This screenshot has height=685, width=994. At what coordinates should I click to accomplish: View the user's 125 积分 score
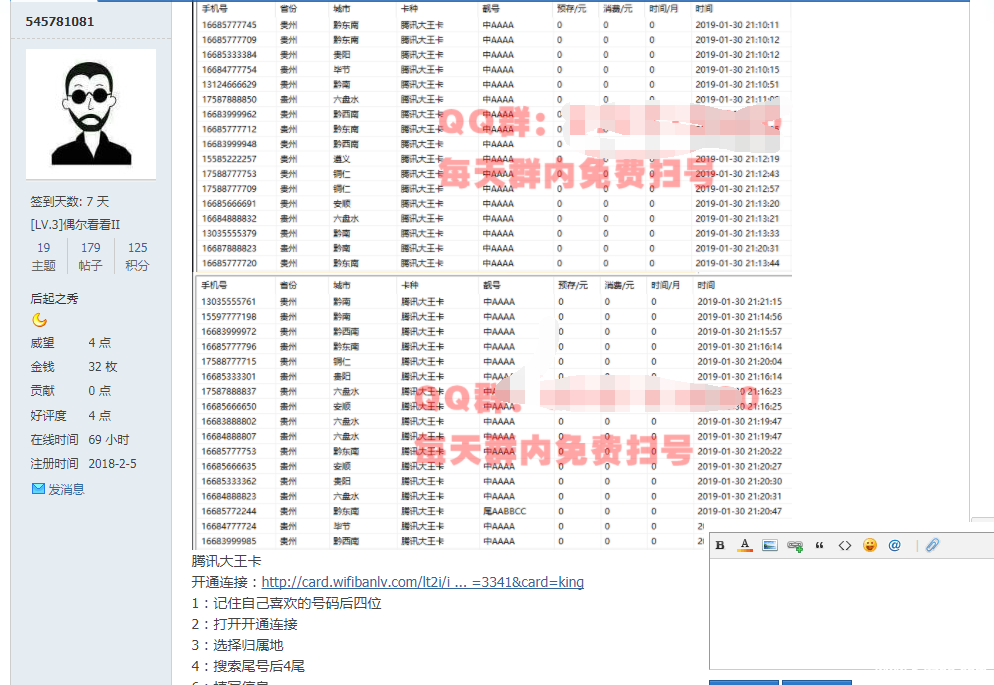click(137, 256)
